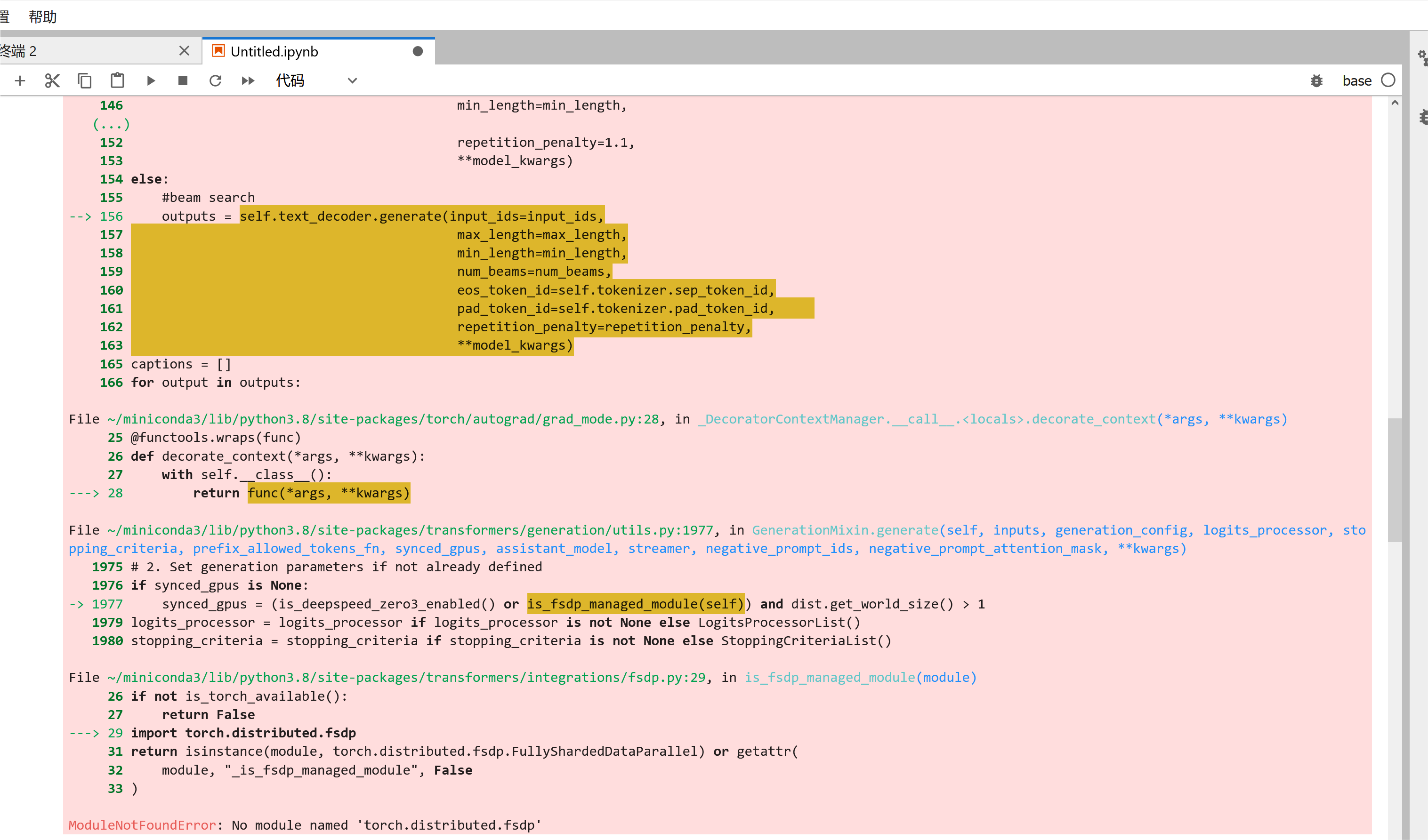Image resolution: width=1428 pixels, height=840 pixels.
Task: Run the selected cell
Action: 151,81
